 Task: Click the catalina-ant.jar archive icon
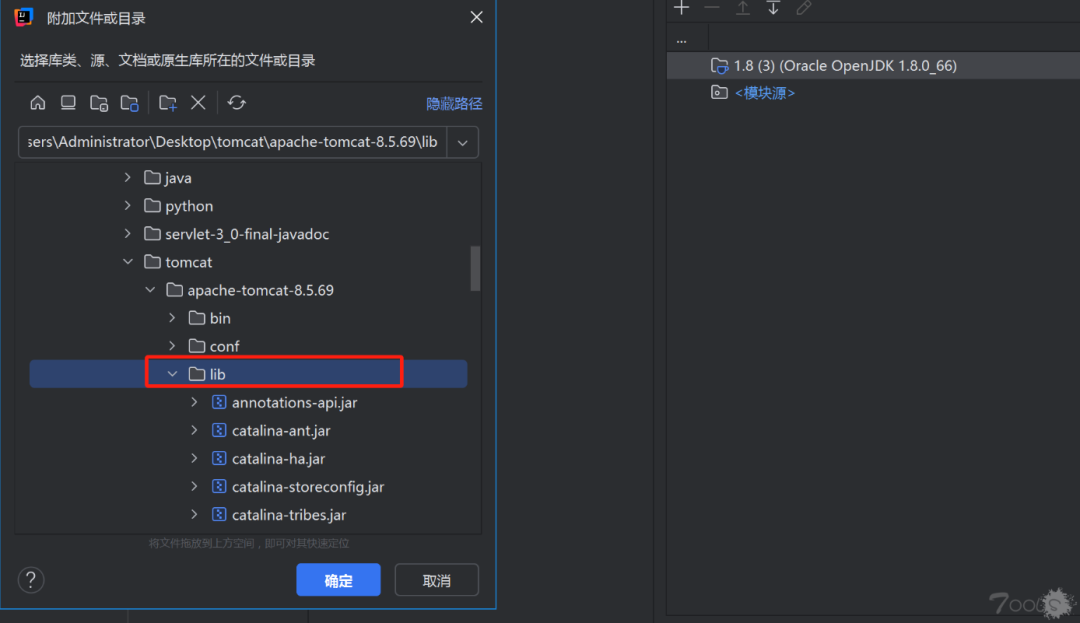point(219,430)
